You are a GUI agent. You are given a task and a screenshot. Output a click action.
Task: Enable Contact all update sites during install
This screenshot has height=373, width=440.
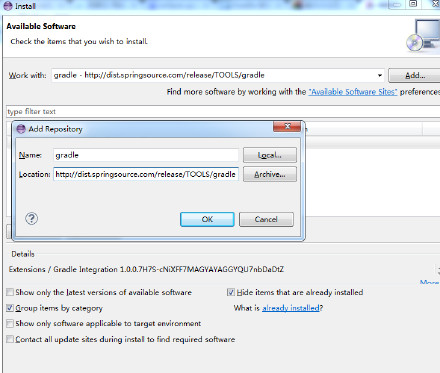pos(10,339)
